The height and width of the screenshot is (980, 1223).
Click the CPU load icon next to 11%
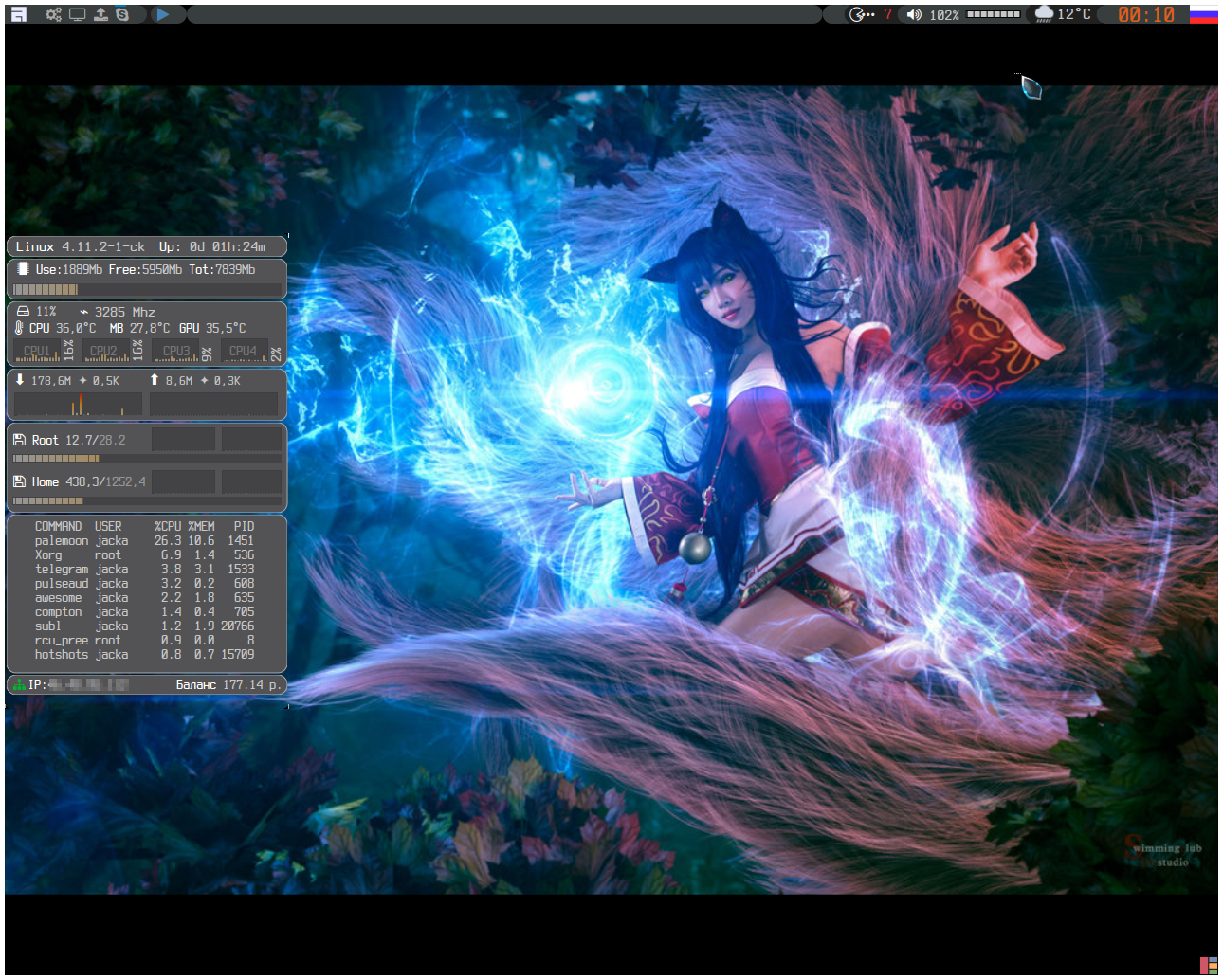pyautogui.click(x=23, y=311)
